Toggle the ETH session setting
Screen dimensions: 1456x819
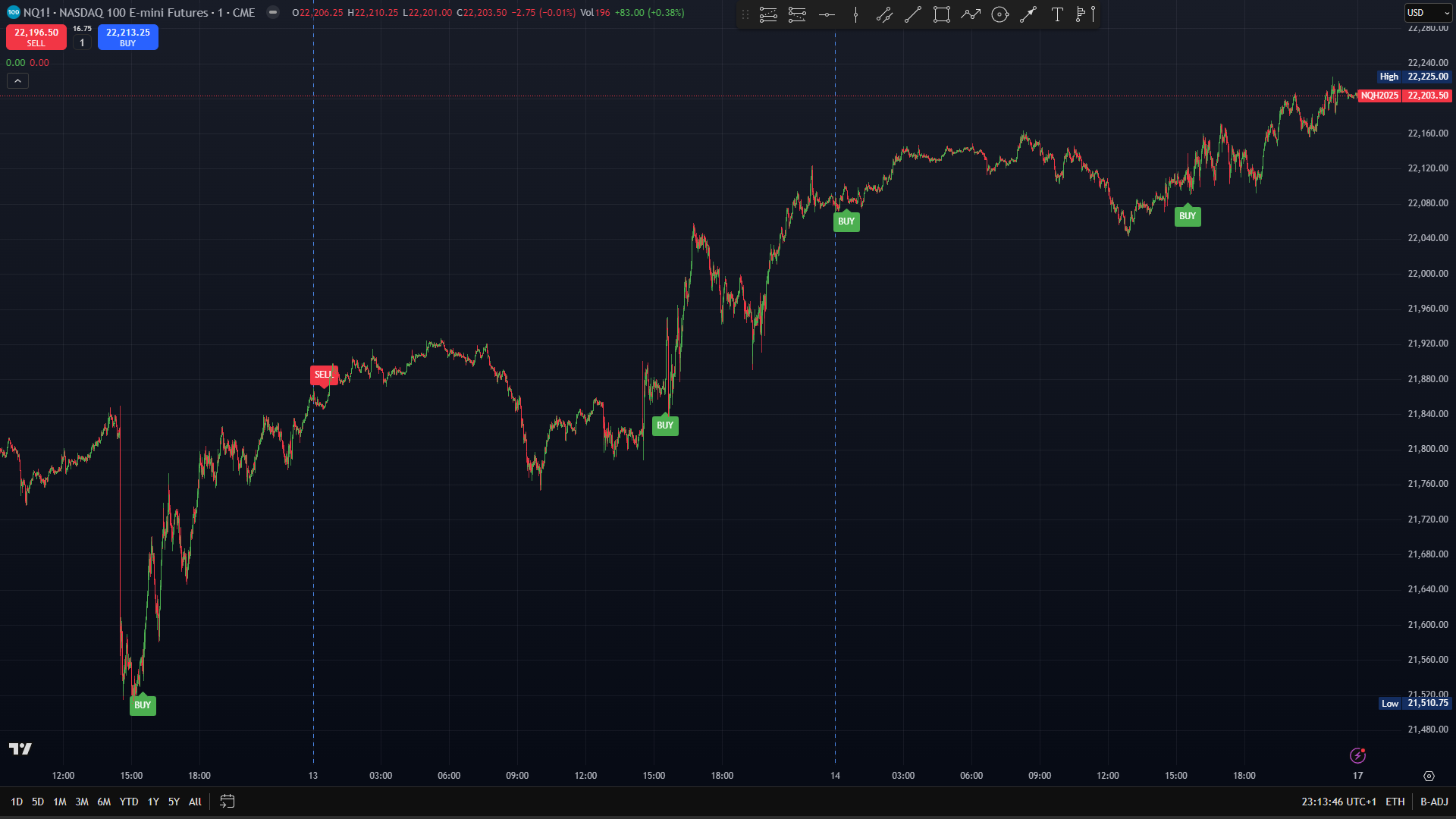point(1395,802)
